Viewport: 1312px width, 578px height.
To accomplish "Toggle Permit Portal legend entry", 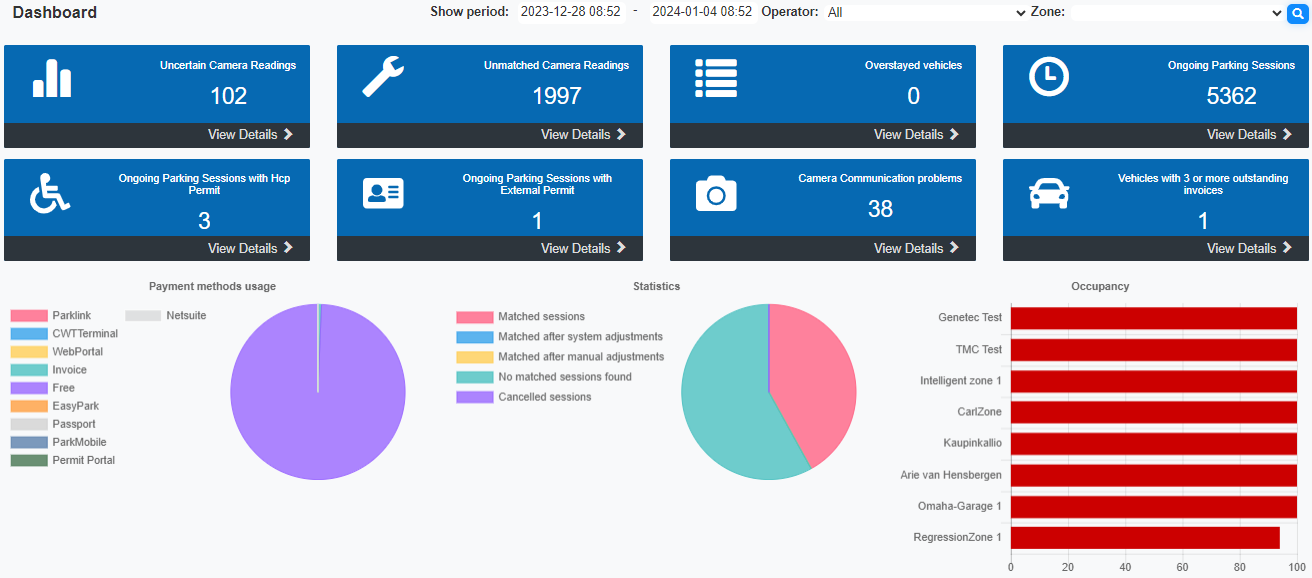I will point(63,460).
